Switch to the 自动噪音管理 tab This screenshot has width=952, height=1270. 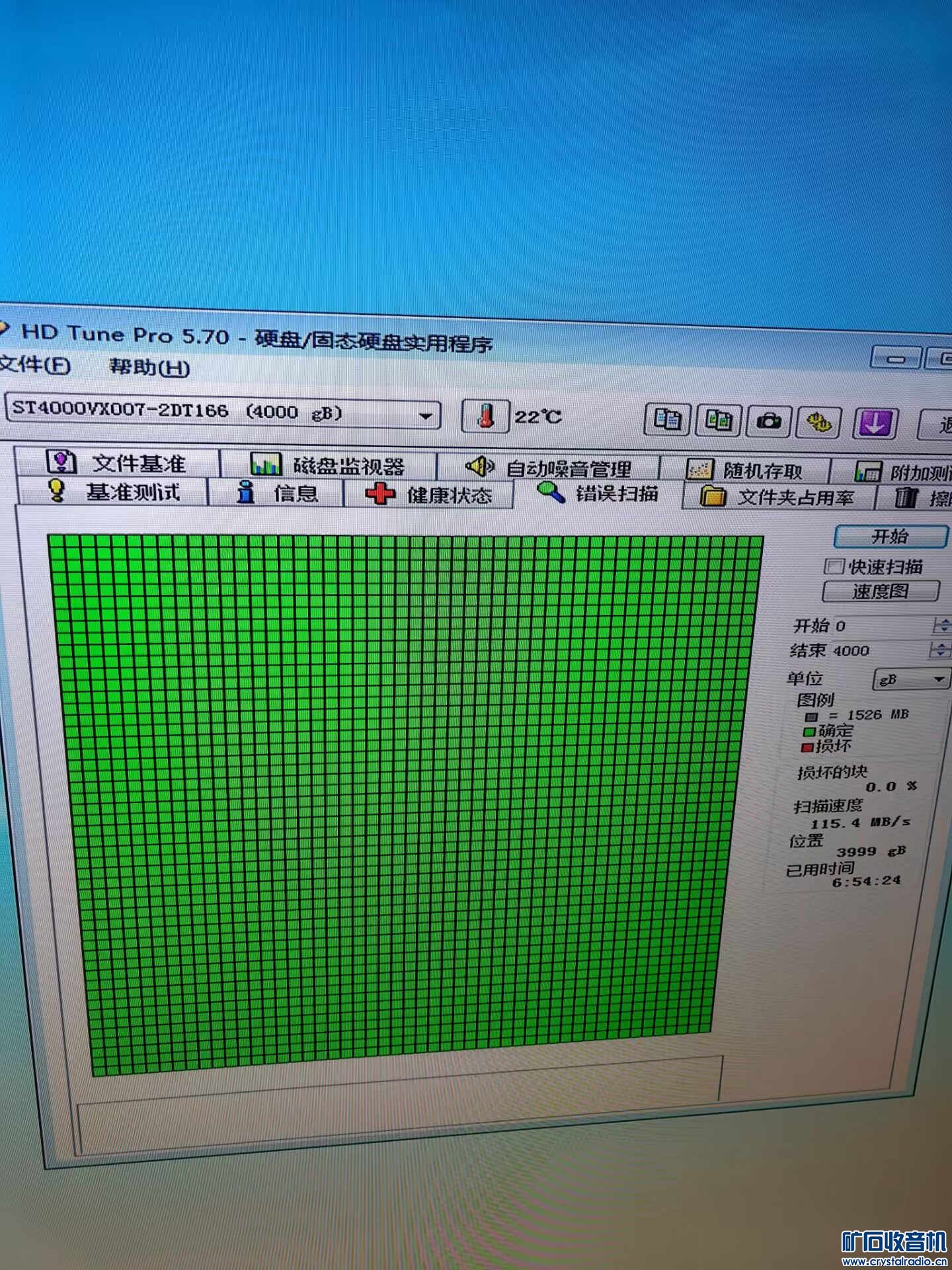point(548,468)
